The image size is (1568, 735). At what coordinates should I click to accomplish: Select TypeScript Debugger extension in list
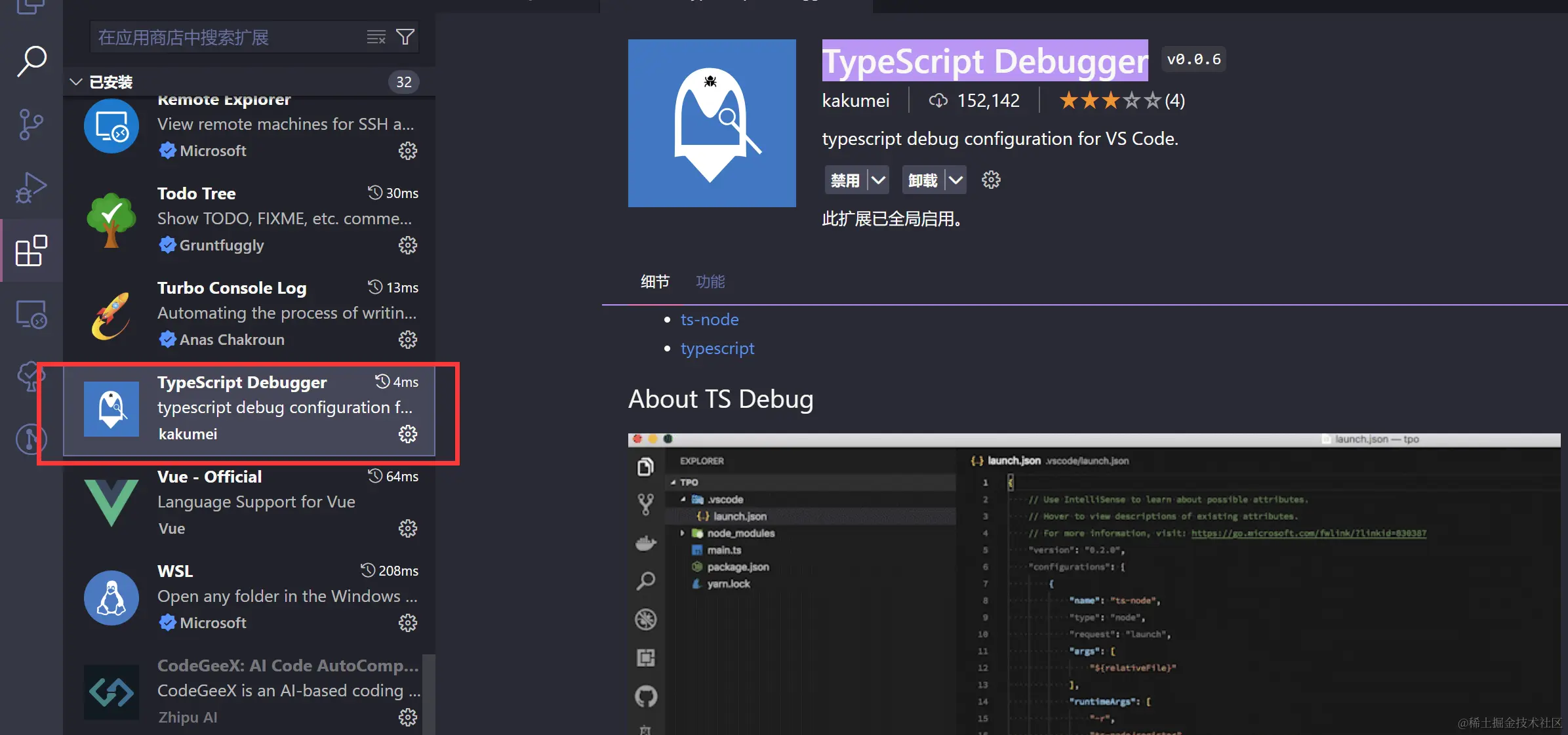click(249, 410)
